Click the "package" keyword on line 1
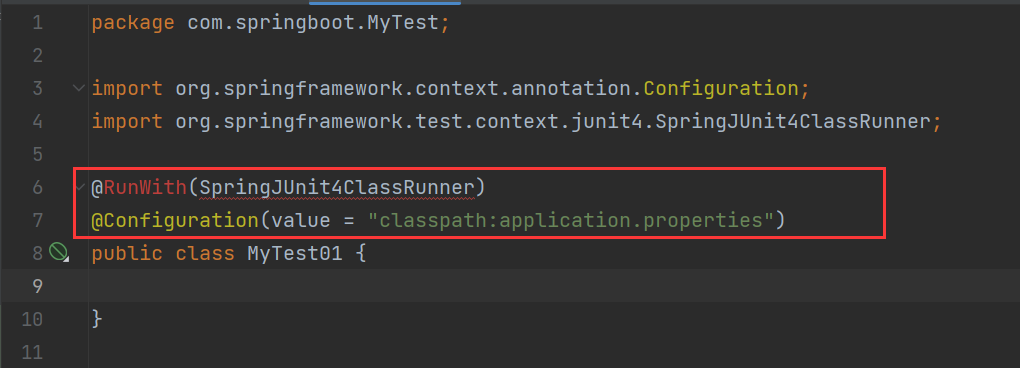 pos(133,24)
